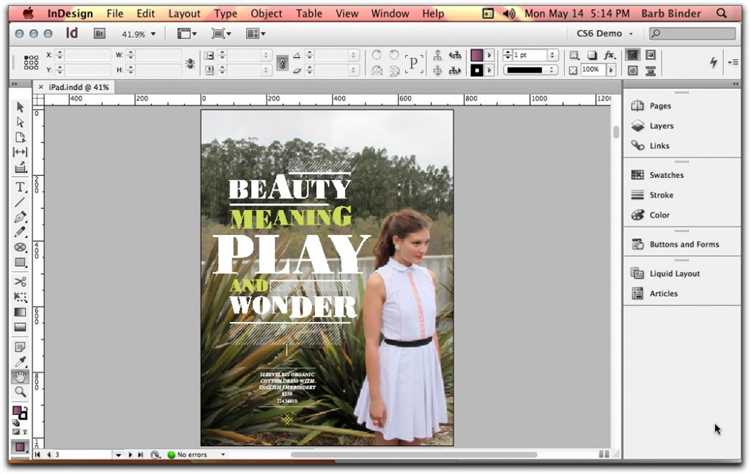The width and height of the screenshot is (750, 474).
Task: Select the Free Transform tool
Action: click(x=20, y=297)
